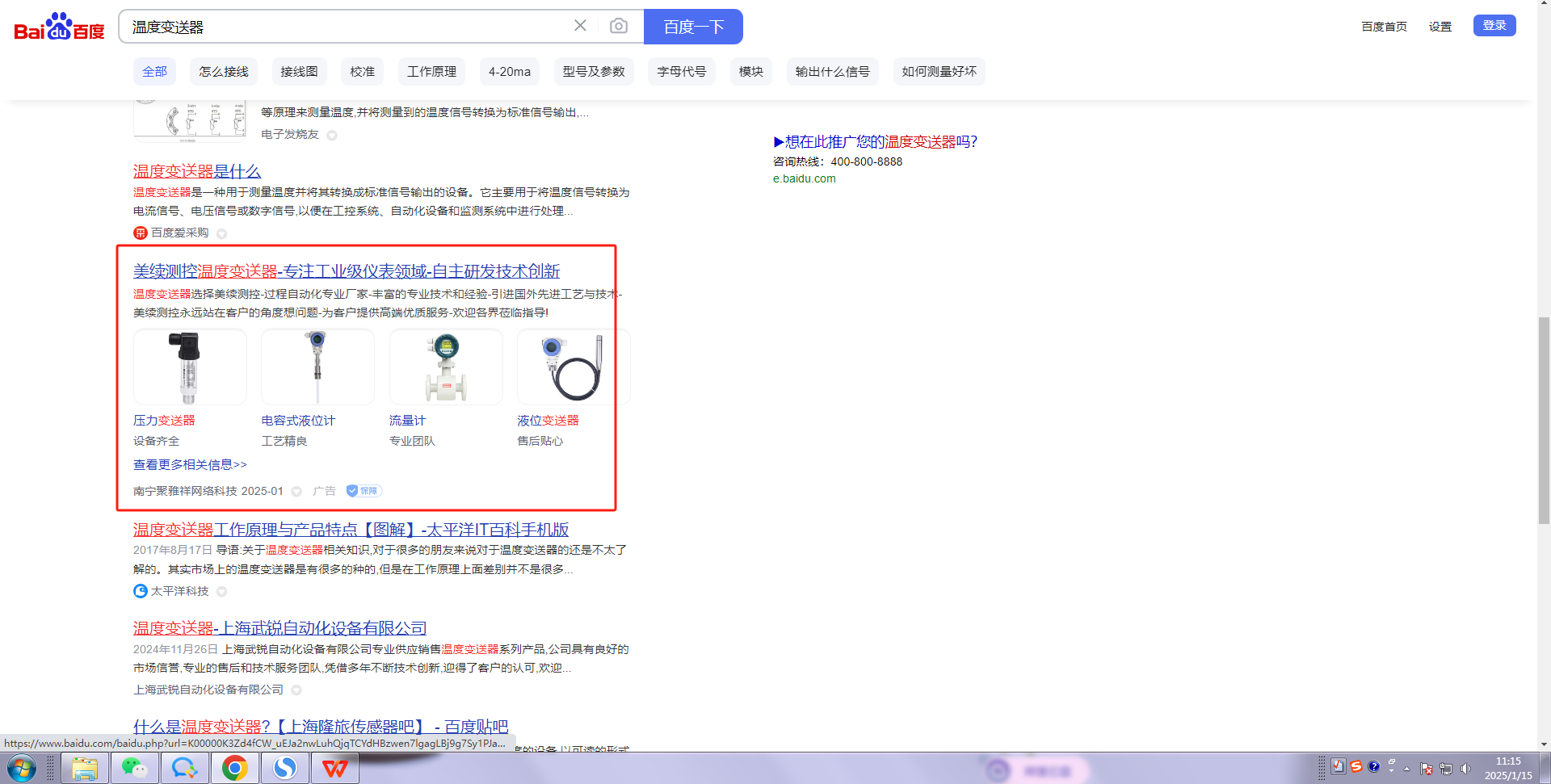Expand dropdown next to 百度爱采购 source
The image size is (1551, 784).
(x=221, y=233)
